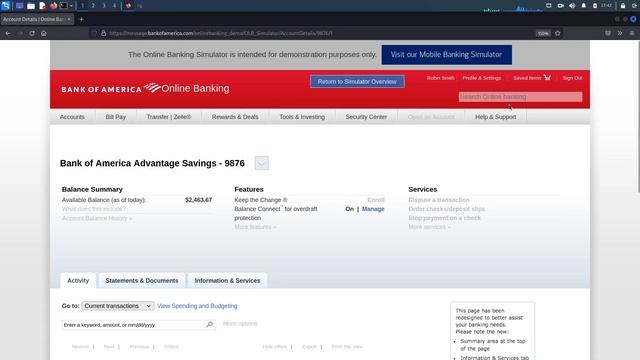Image resolution: width=640 pixels, height=360 pixels.
Task: Open the Security Center menu
Action: (x=366, y=117)
